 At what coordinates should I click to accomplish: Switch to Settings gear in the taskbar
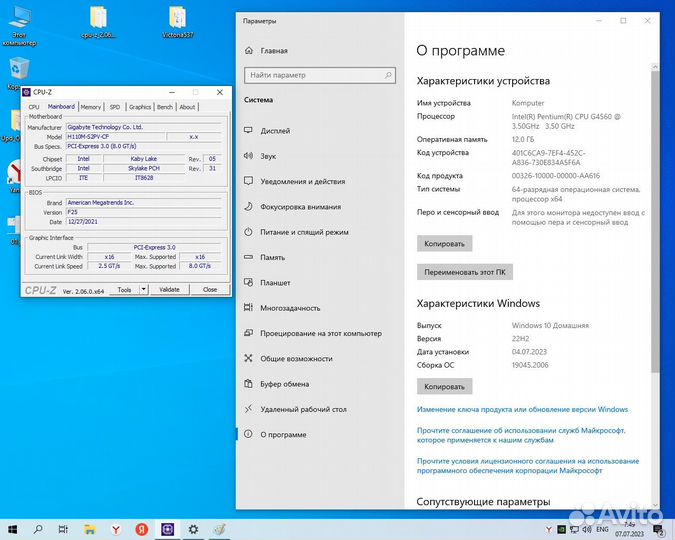coord(193,529)
